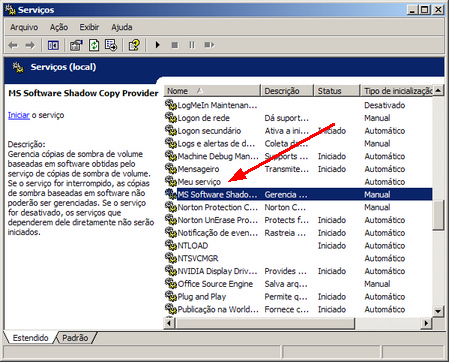Click the gear icon beside Office Source Engine

(171, 284)
